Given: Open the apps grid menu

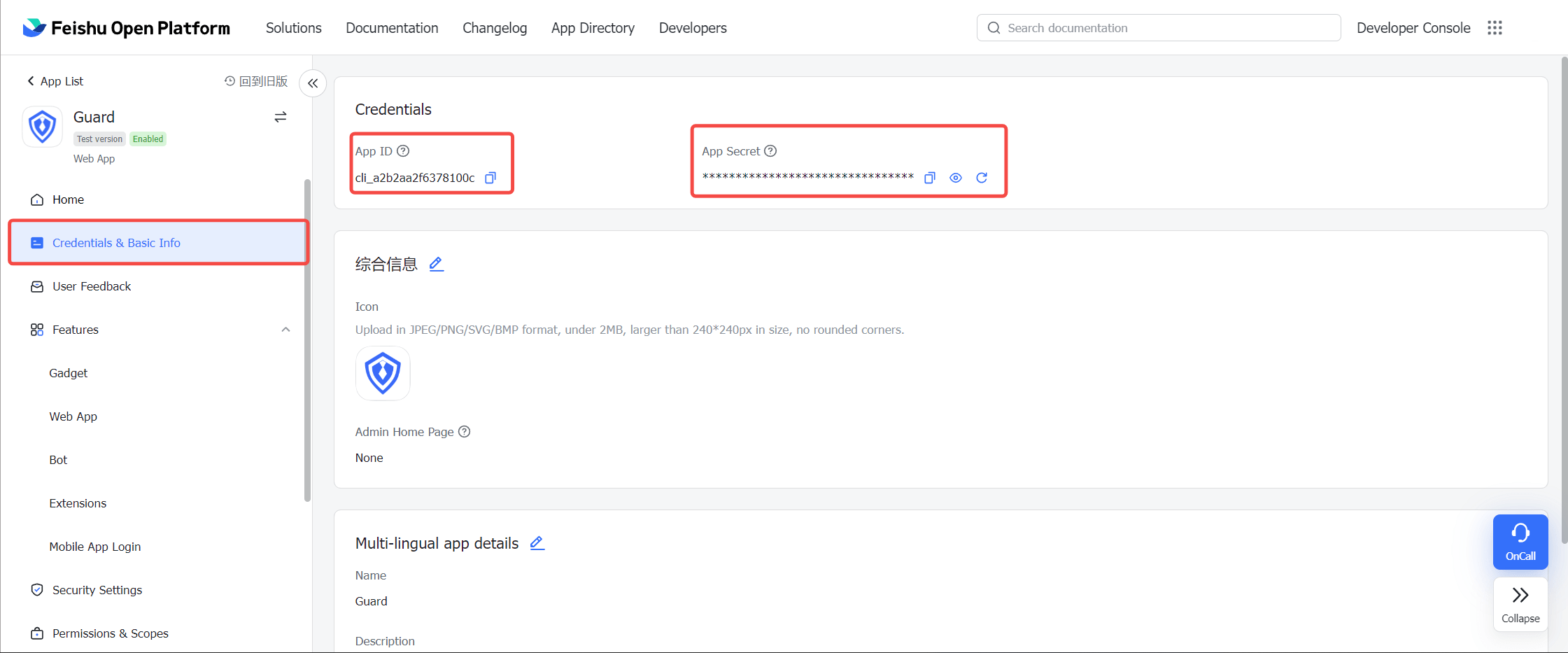Looking at the screenshot, I should pyautogui.click(x=1495, y=28).
